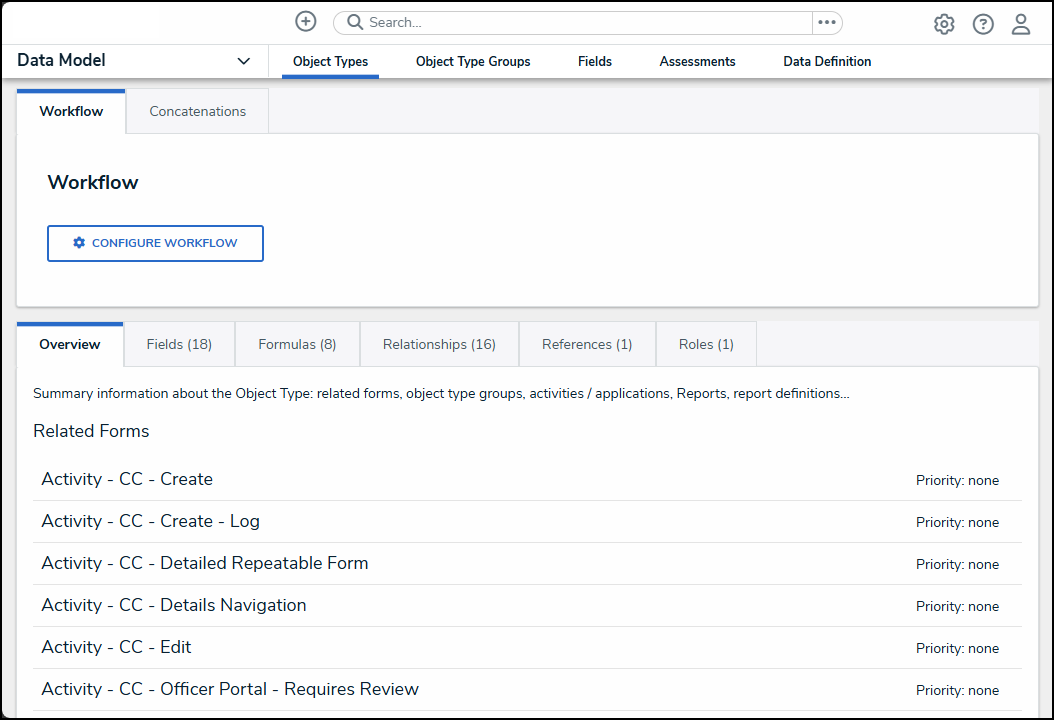Open the References (1) tab
1054x720 pixels.
tap(587, 344)
